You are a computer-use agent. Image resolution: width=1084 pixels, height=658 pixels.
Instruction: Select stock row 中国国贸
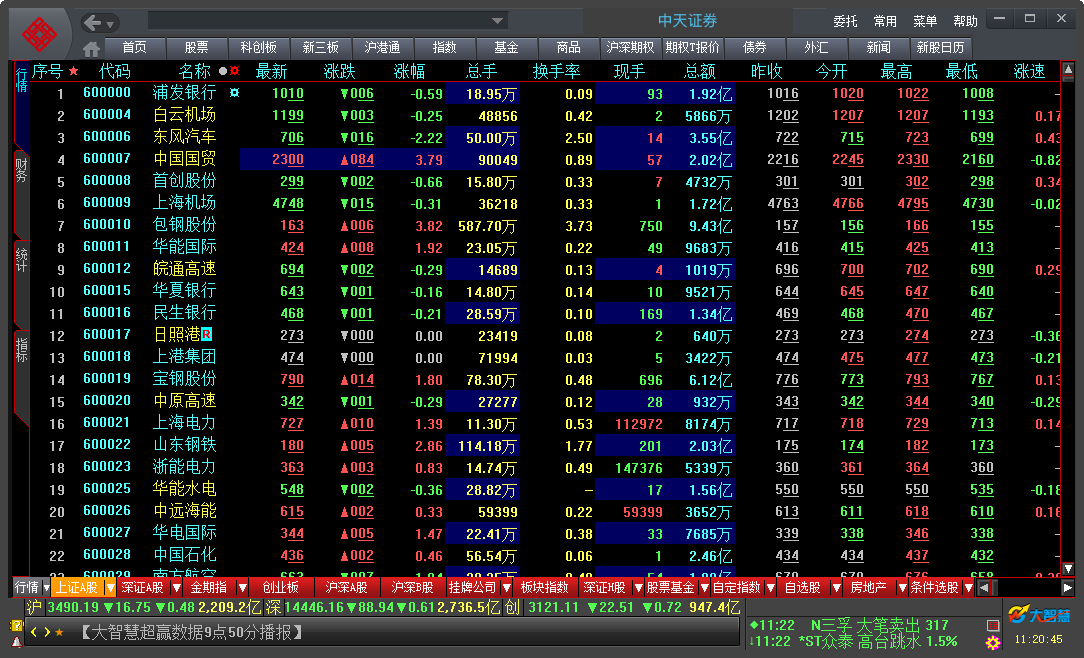544,160
